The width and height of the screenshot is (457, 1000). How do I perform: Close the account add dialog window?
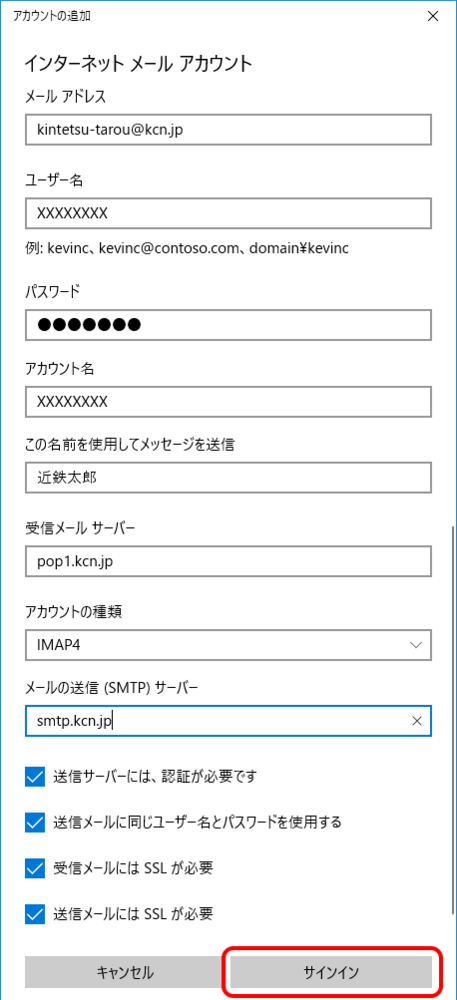(433, 17)
